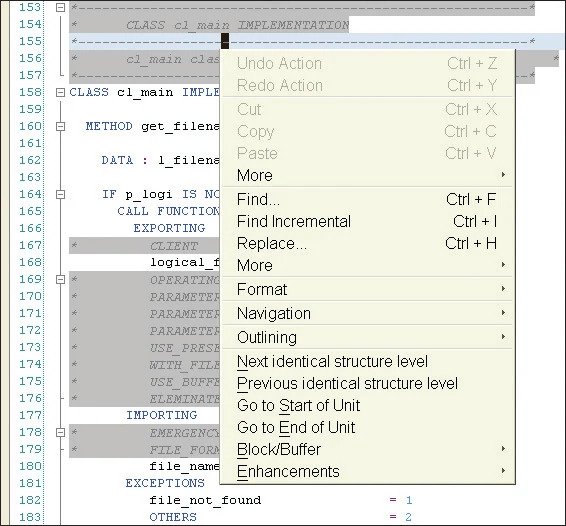Screen dimensions: 566x526
Task: Collapse the commented block at line 178
Action: (61, 432)
